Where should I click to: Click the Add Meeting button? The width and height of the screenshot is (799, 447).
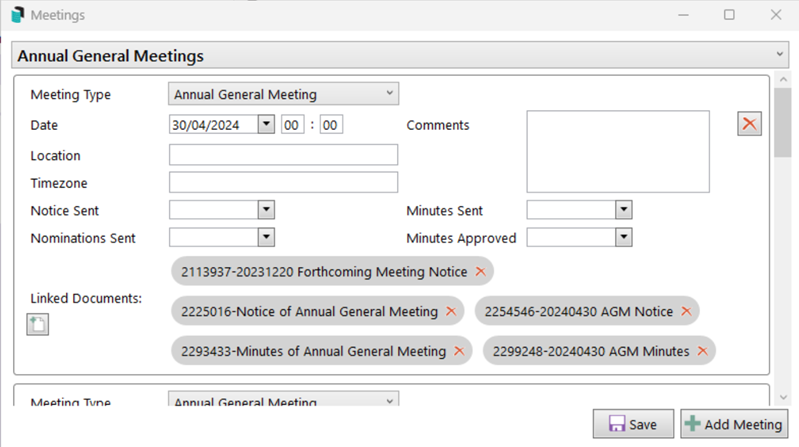[734, 424]
